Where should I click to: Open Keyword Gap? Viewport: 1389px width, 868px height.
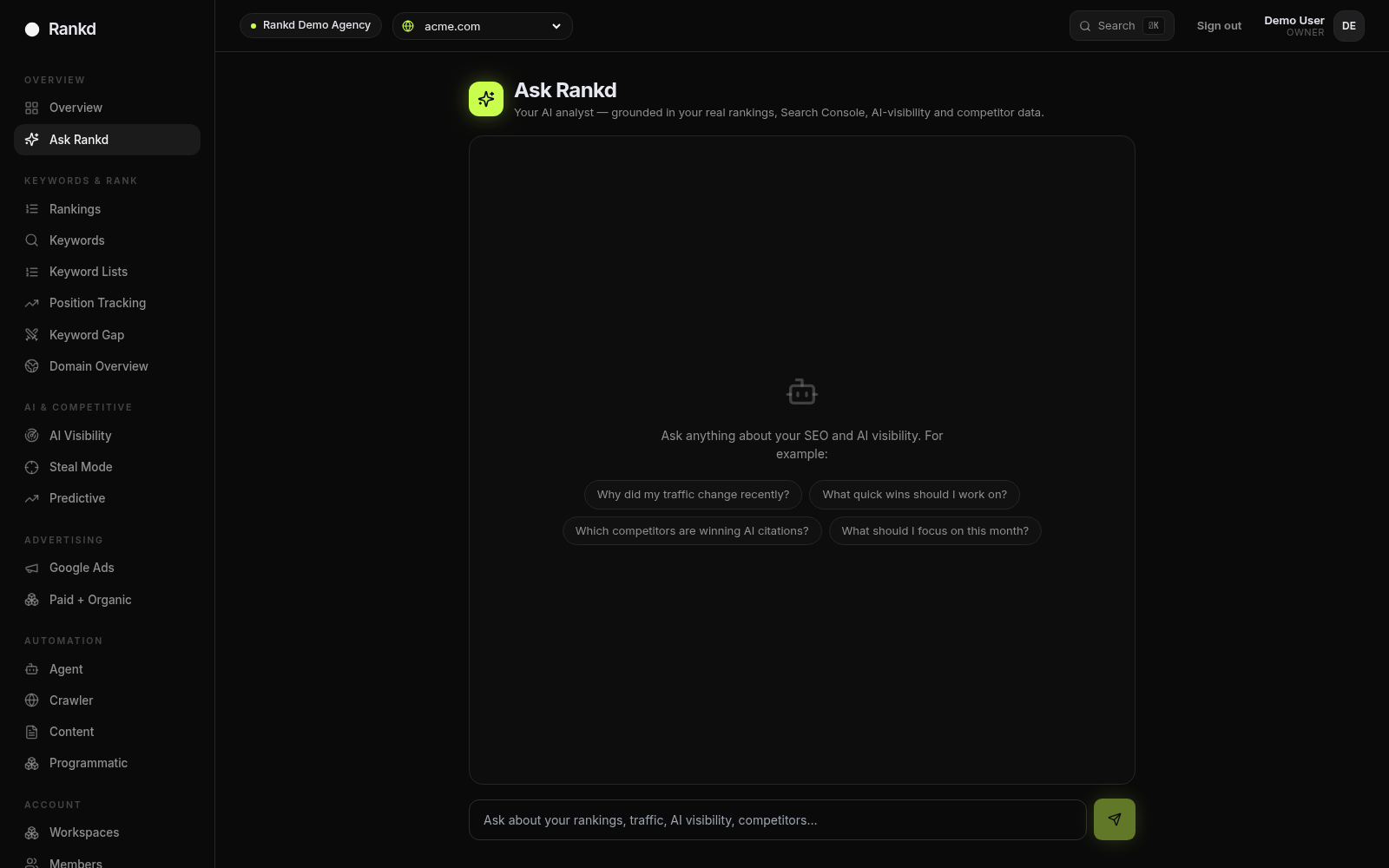coord(107,335)
